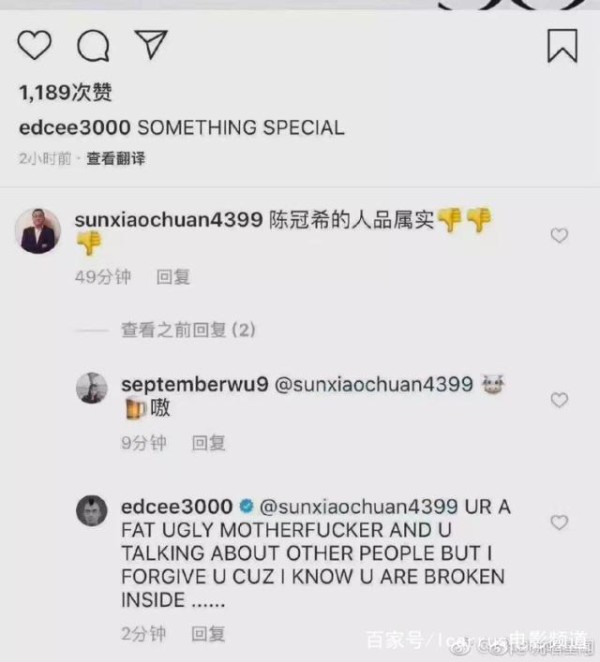Viewport: 600px width, 662px height.
Task: Expand previous replies (2)
Action: pos(188,330)
